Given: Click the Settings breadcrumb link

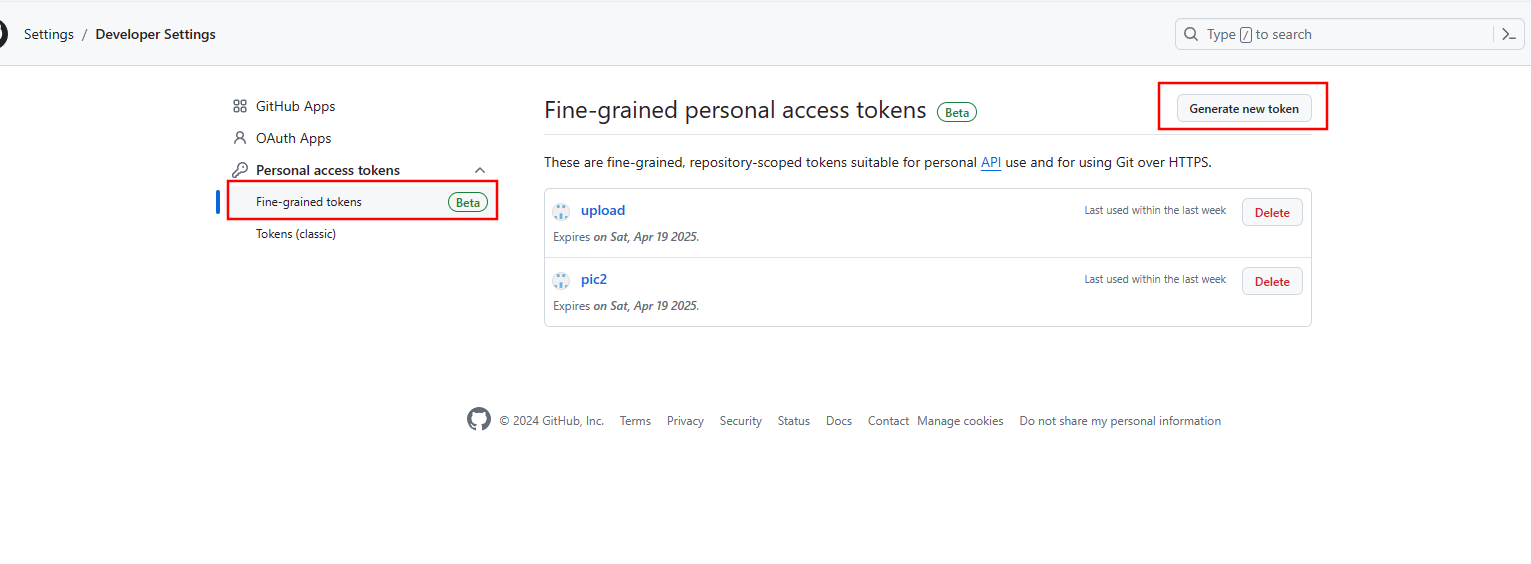Looking at the screenshot, I should click(49, 34).
